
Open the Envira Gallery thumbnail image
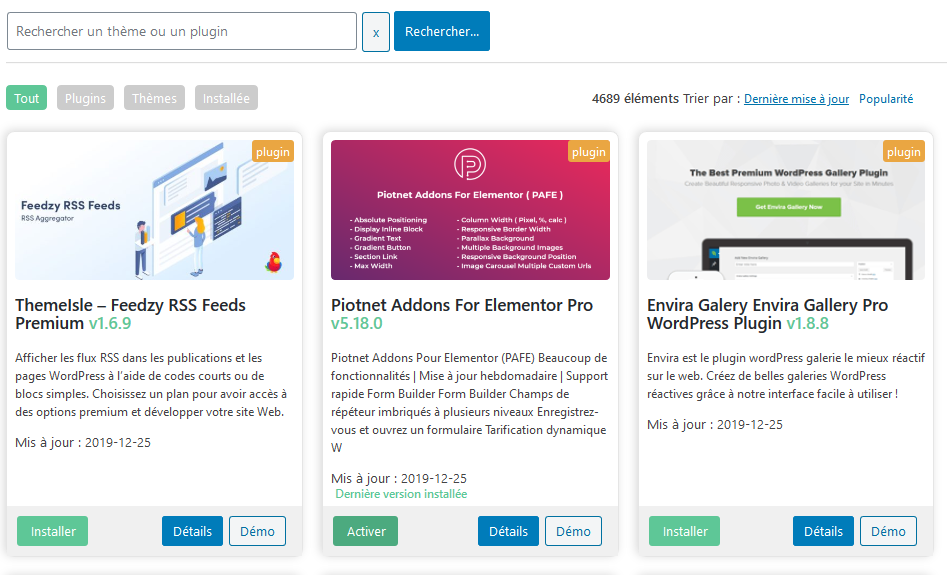[786, 210]
